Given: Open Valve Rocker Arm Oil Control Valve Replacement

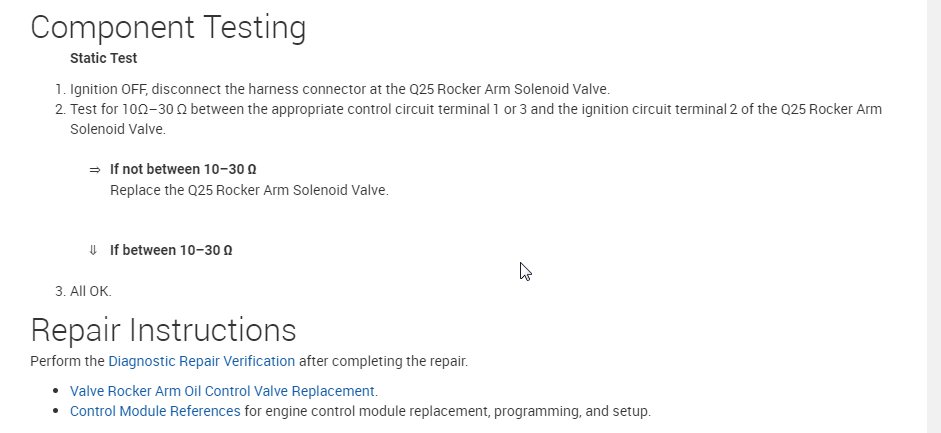Looking at the screenshot, I should (x=222, y=391).
